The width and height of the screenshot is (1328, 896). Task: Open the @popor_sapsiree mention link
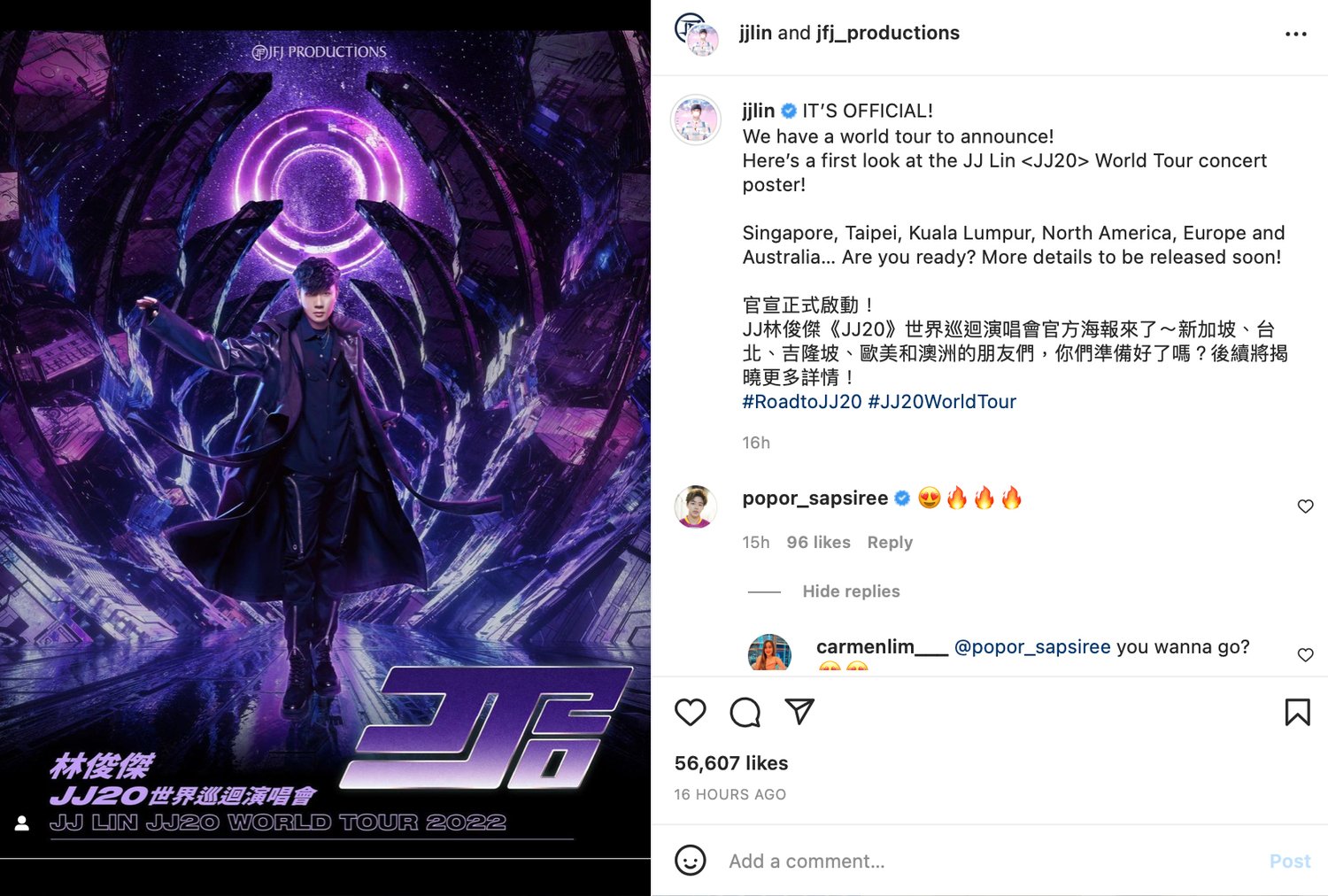tap(1032, 647)
